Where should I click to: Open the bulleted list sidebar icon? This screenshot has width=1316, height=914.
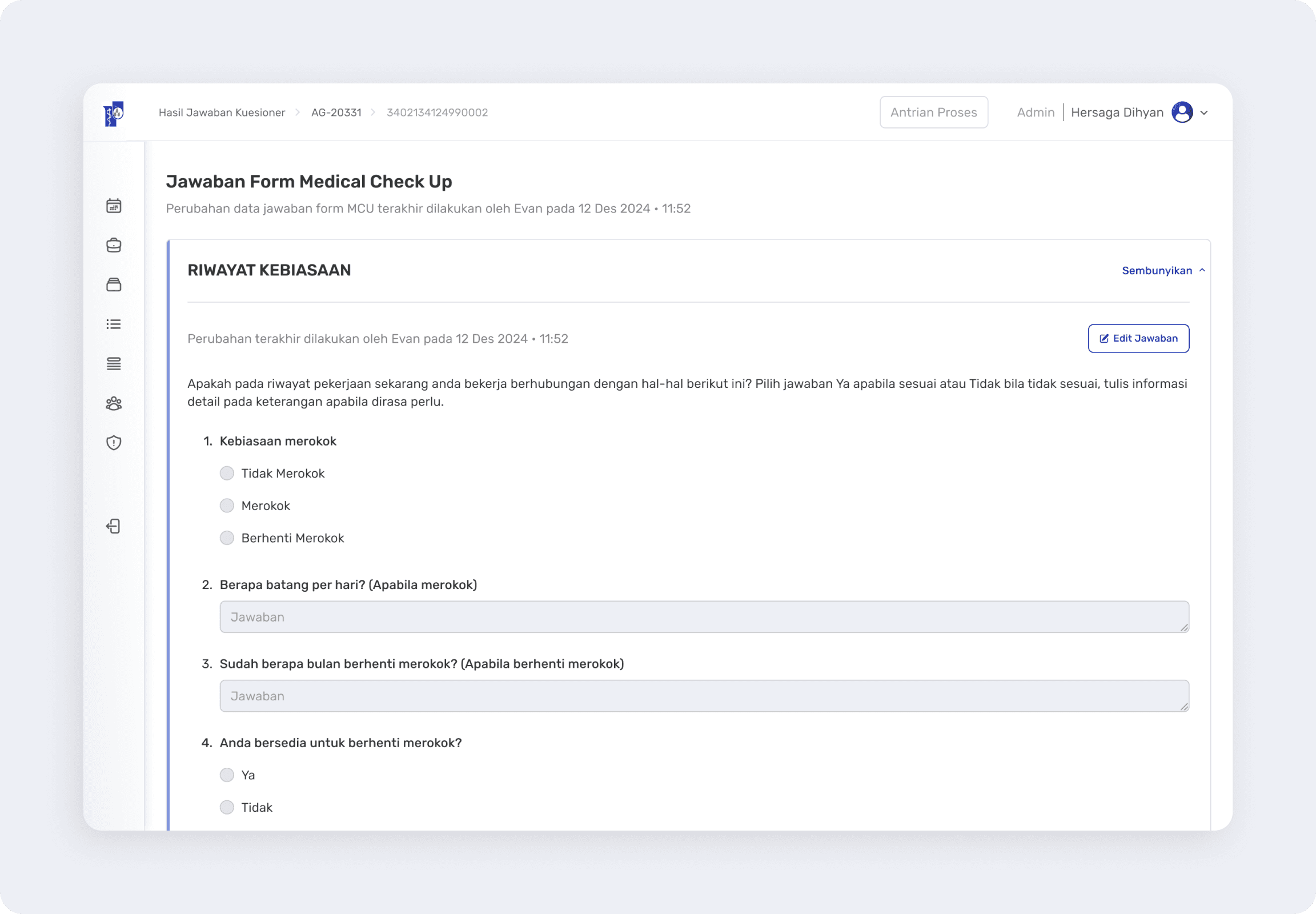coord(114,324)
